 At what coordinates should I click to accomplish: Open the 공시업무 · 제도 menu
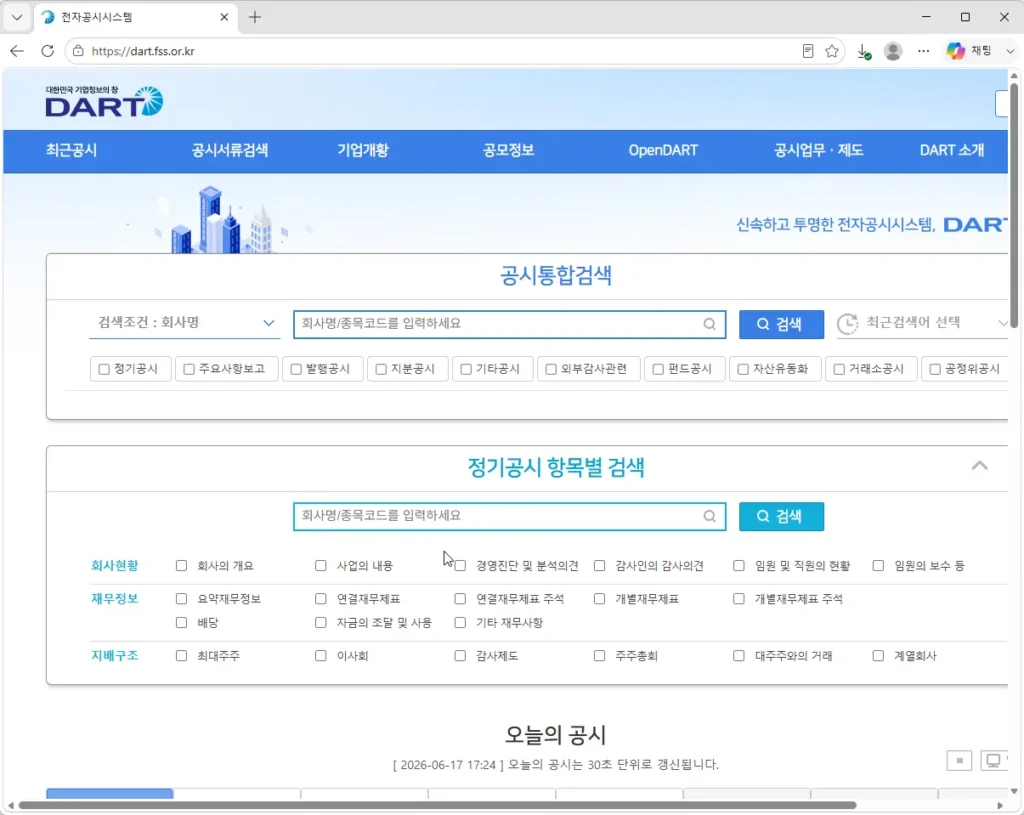point(818,150)
